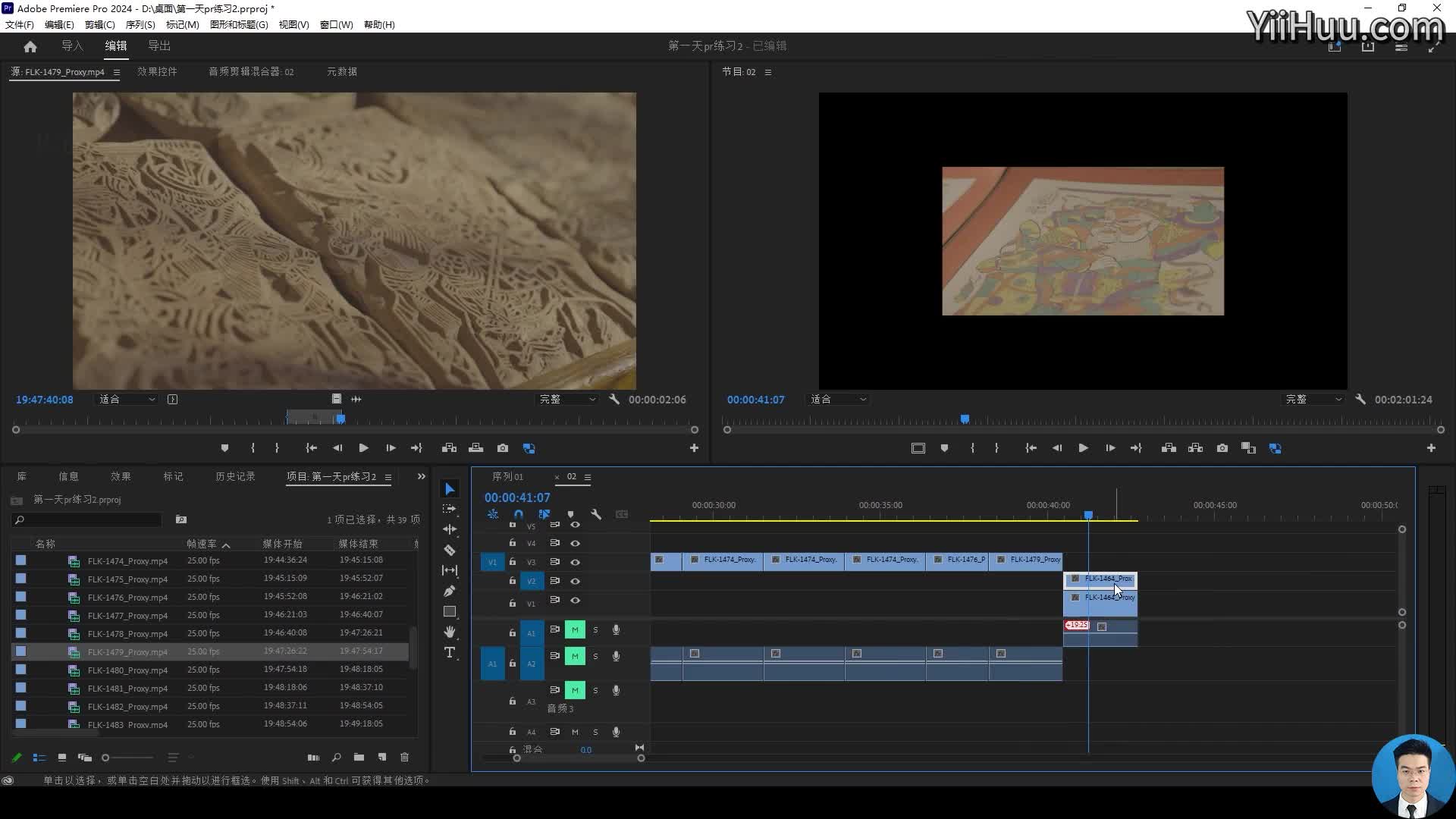The image size is (1456, 819).
Task: Click the find magnifier in project panel
Action: [x=336, y=757]
